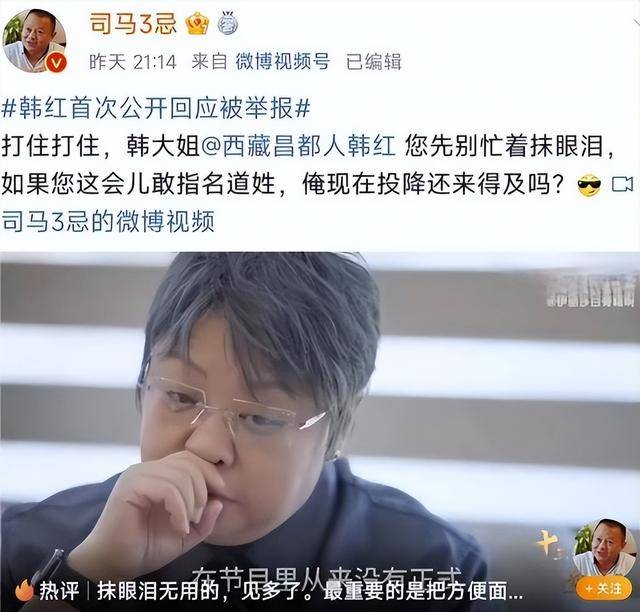Open the 司马3忌 profile avatar
640x612 pixels.
34,40
